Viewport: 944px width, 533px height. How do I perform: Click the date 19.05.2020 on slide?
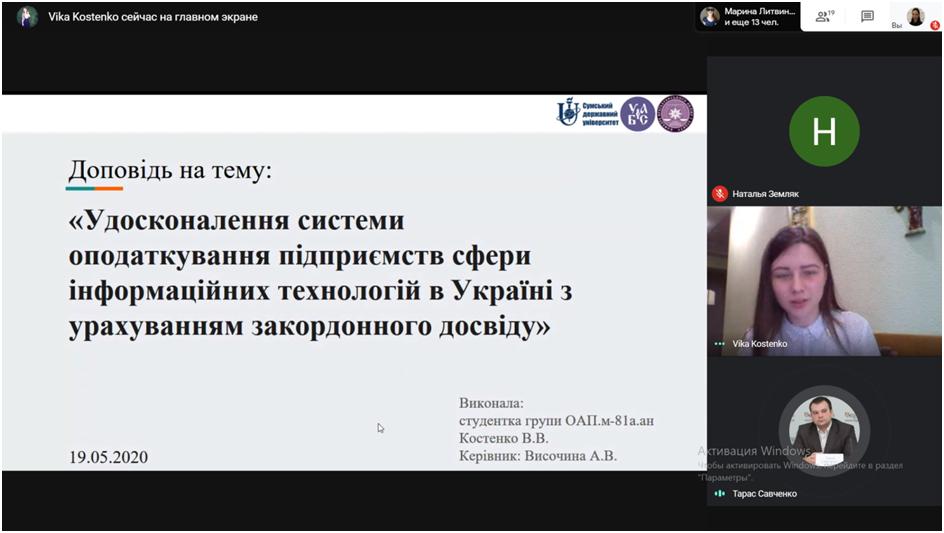pyautogui.click(x=108, y=457)
